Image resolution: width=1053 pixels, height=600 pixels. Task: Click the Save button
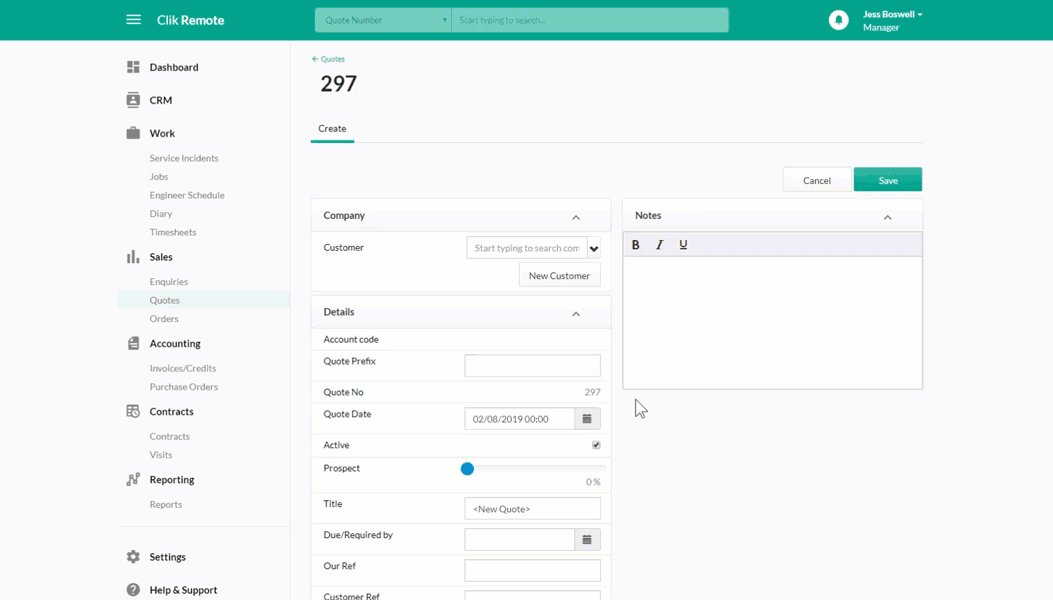pyautogui.click(x=888, y=180)
